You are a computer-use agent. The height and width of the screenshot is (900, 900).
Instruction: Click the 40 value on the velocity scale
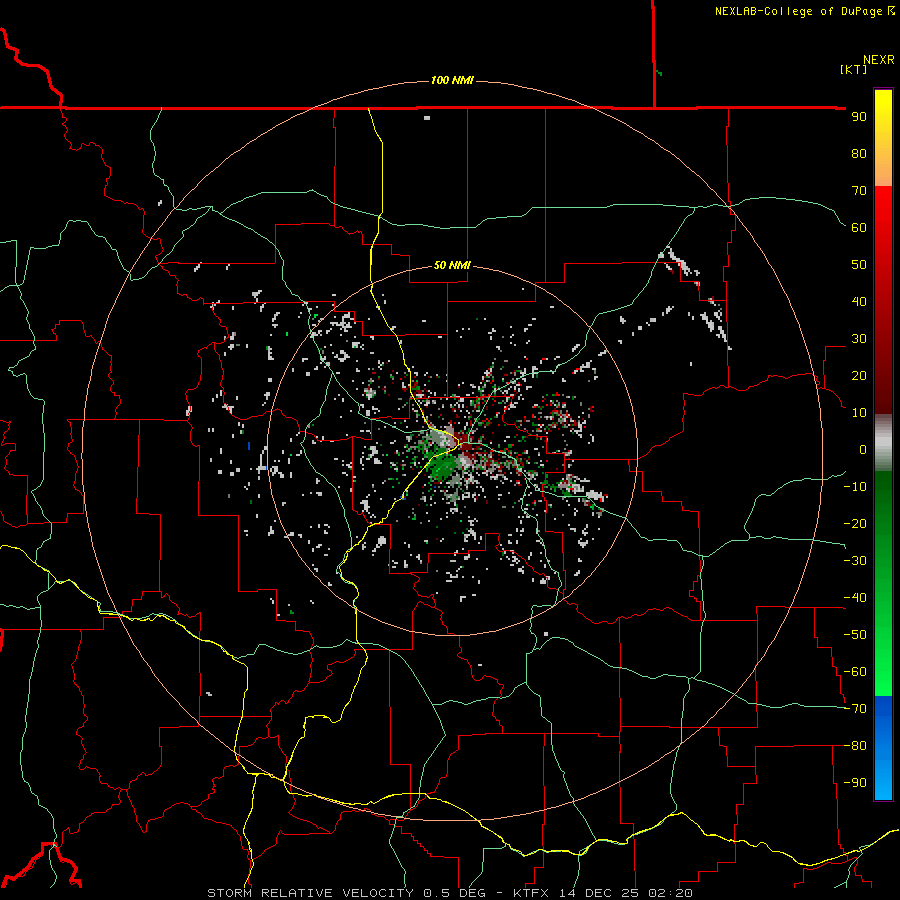(x=859, y=301)
